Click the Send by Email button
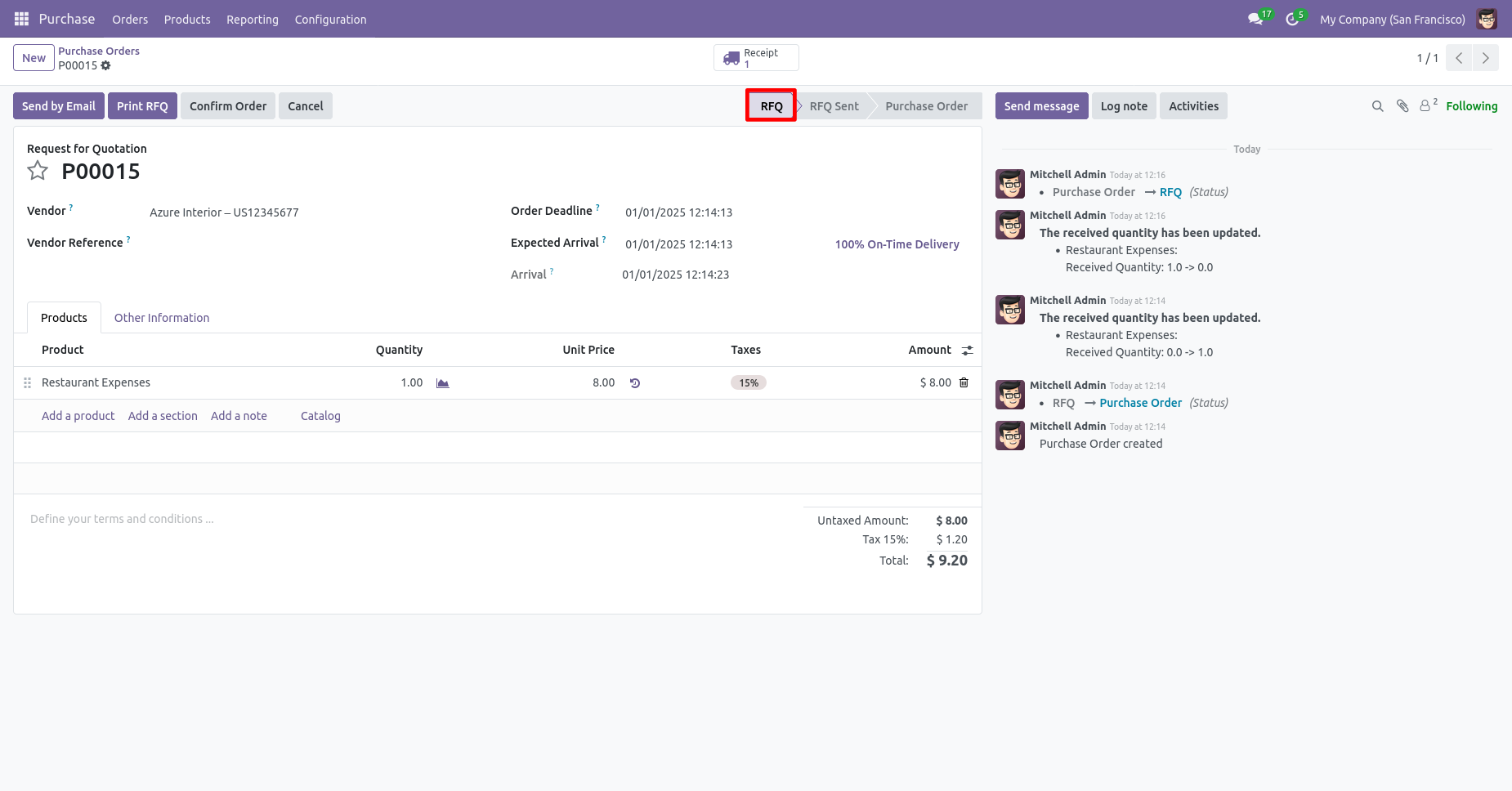Image resolution: width=1512 pixels, height=791 pixels. (59, 106)
